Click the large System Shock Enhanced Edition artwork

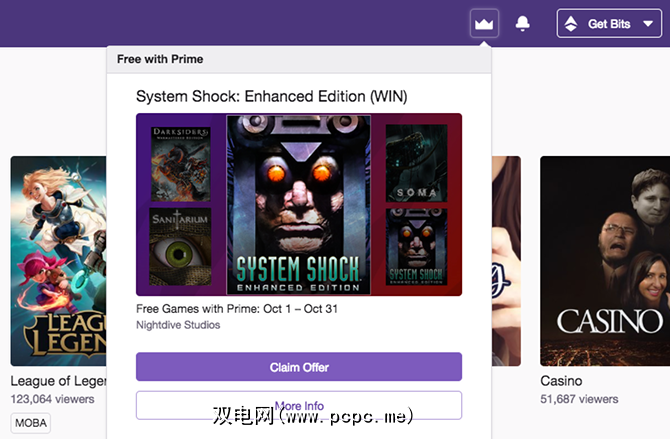tap(298, 205)
